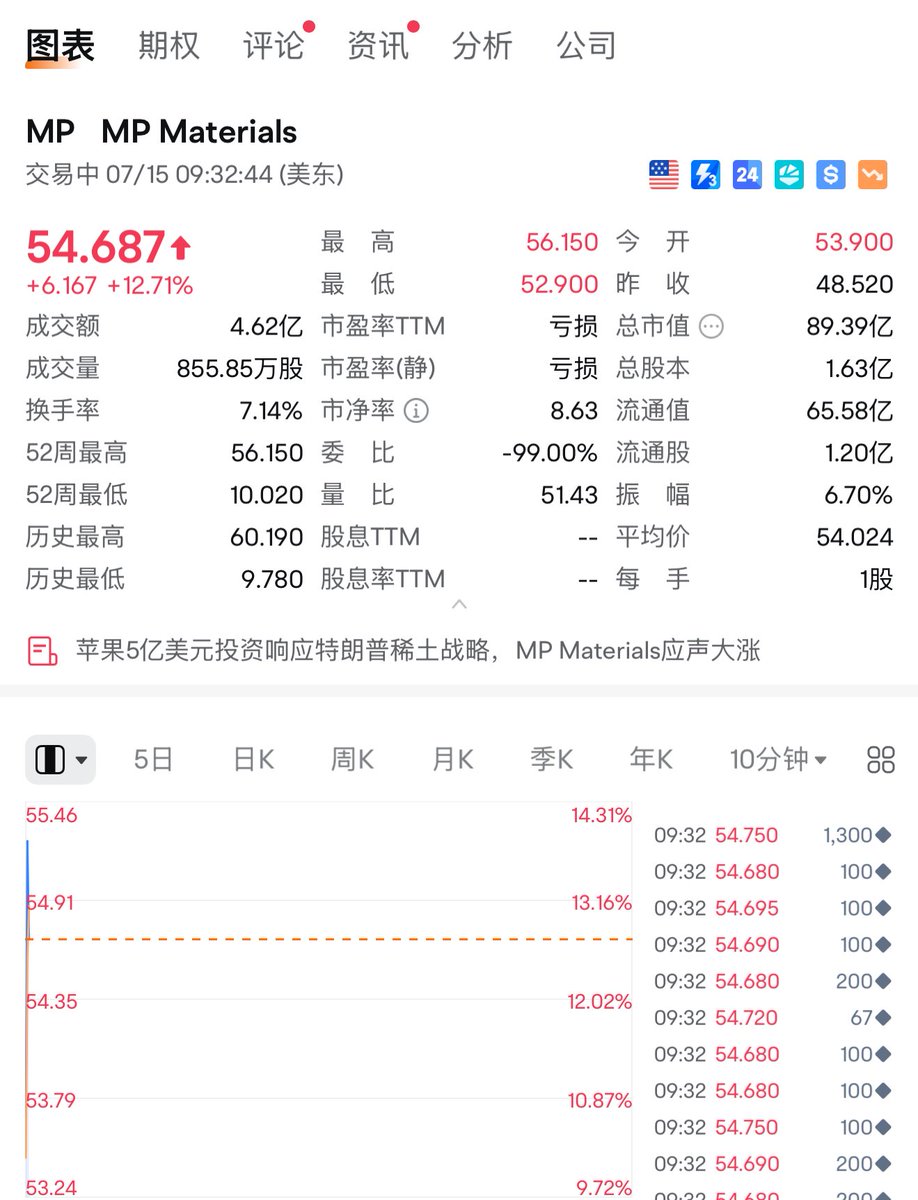This screenshot has height=1200, width=918.
Task: Select the tick trade with 1,300 shares
Action: (772, 835)
